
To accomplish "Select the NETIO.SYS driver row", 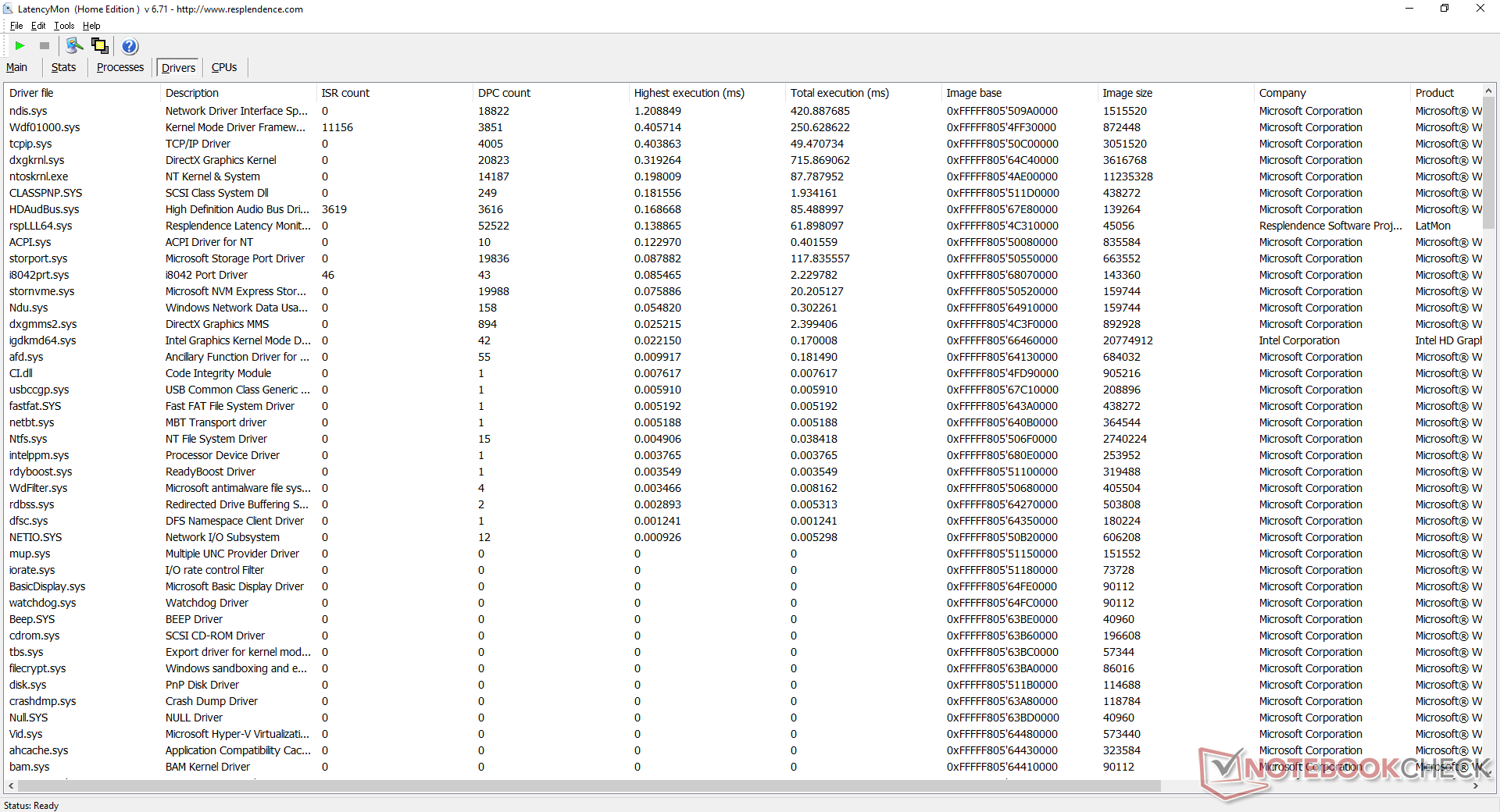I will tap(743, 537).
